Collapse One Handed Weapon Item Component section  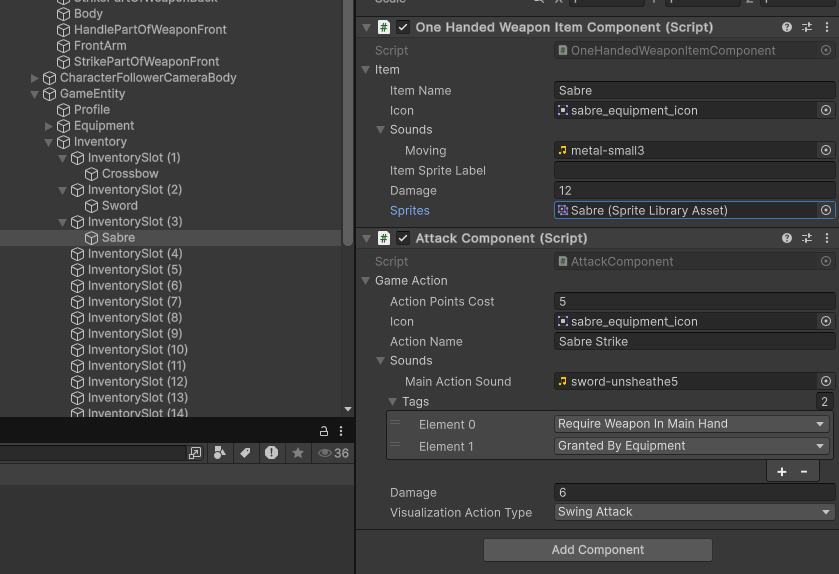367,27
